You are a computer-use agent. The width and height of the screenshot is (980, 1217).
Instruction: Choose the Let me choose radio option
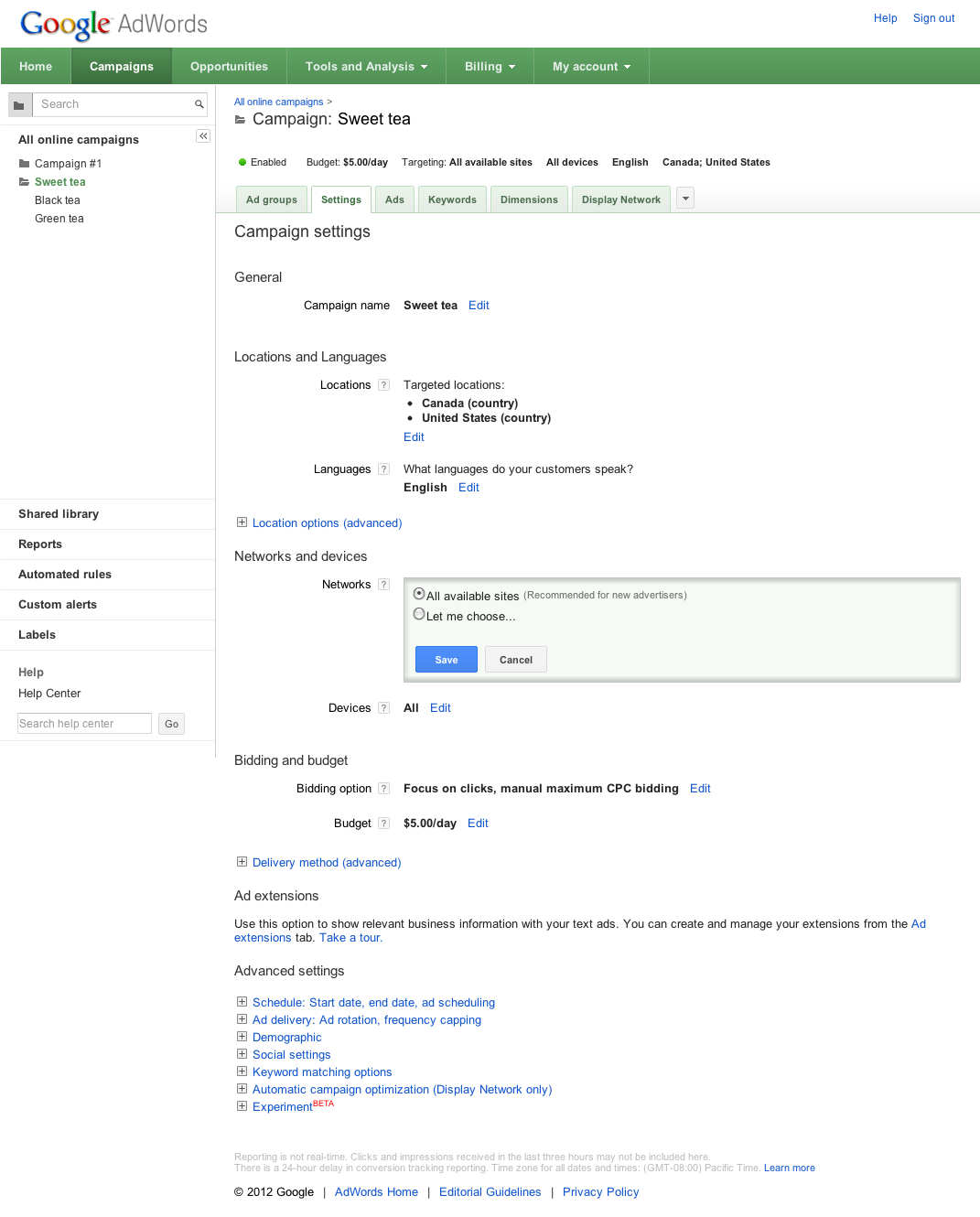click(419, 614)
